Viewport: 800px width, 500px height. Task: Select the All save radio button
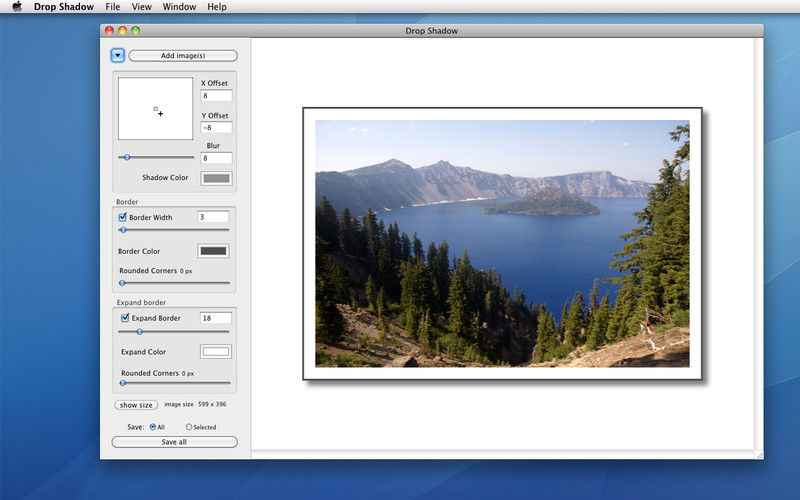pos(153,427)
